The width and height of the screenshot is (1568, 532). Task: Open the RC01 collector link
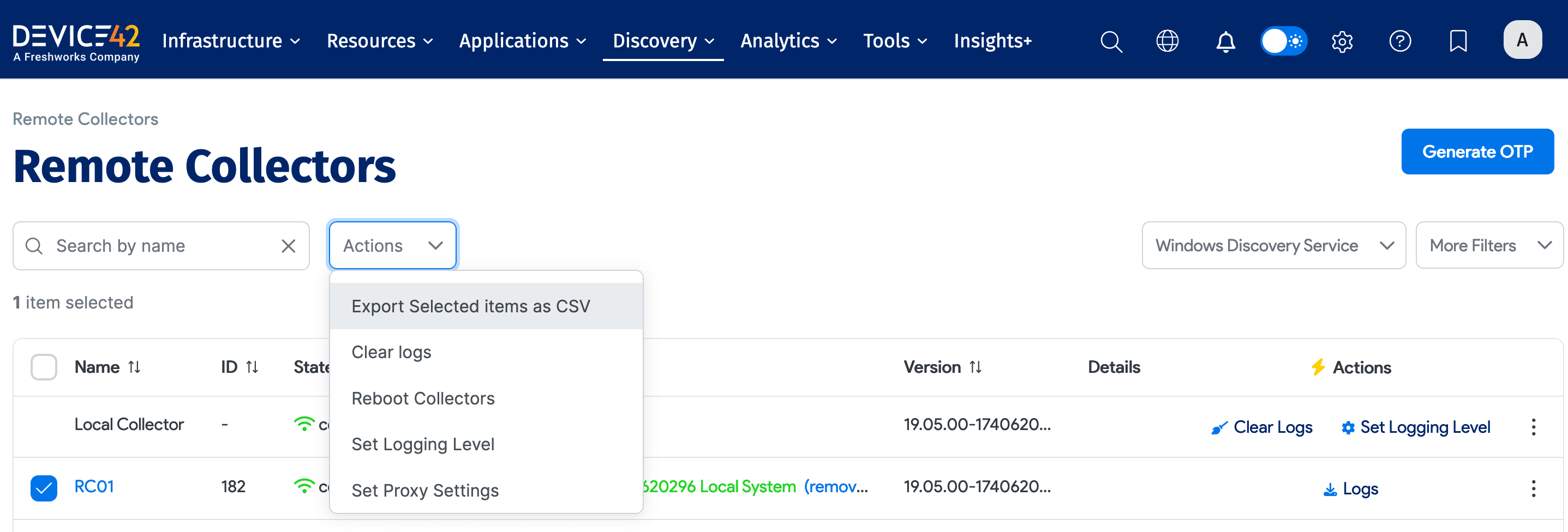click(x=94, y=486)
